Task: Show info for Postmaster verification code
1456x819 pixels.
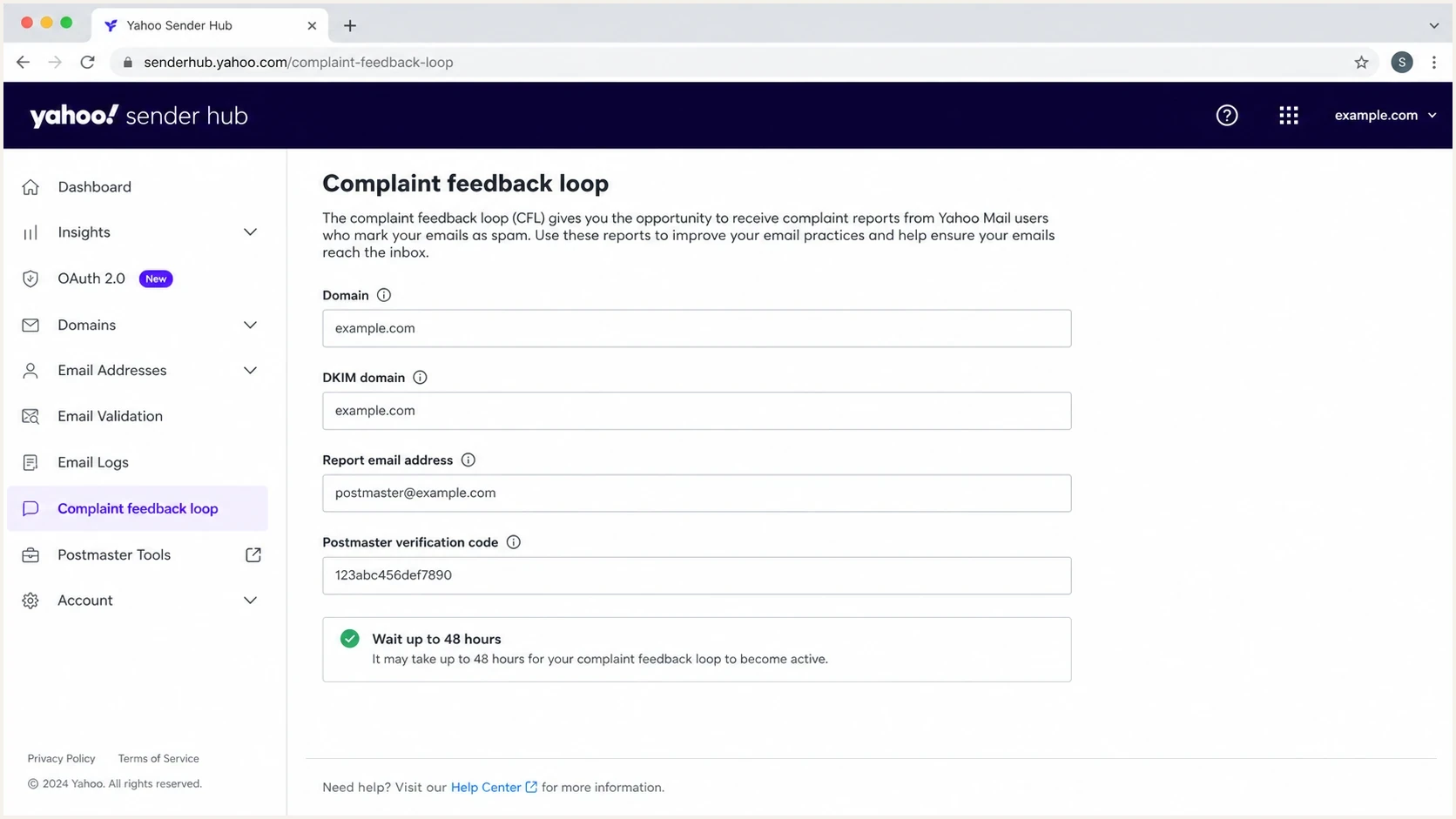Action: pos(514,542)
